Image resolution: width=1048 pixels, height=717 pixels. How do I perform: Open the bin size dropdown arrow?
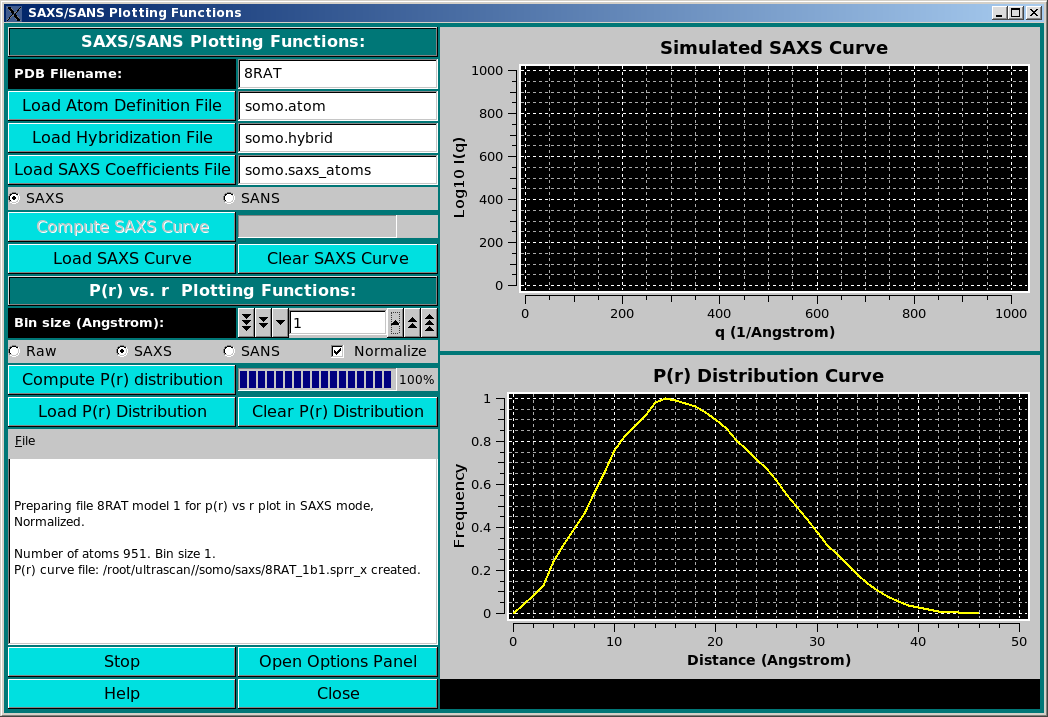[x=280, y=322]
